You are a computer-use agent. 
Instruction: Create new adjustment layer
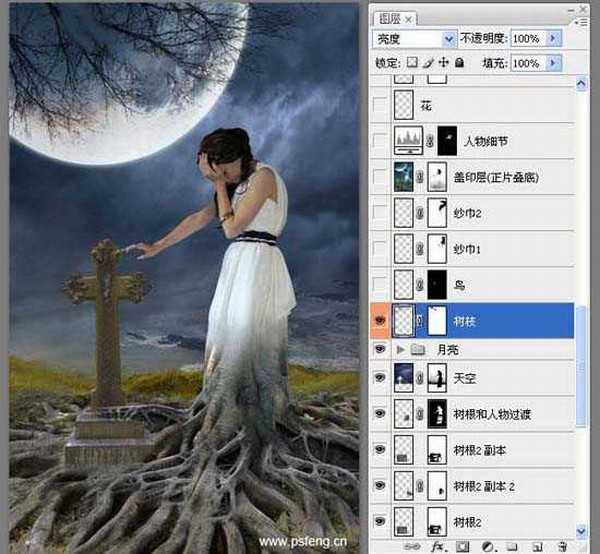pos(487,545)
